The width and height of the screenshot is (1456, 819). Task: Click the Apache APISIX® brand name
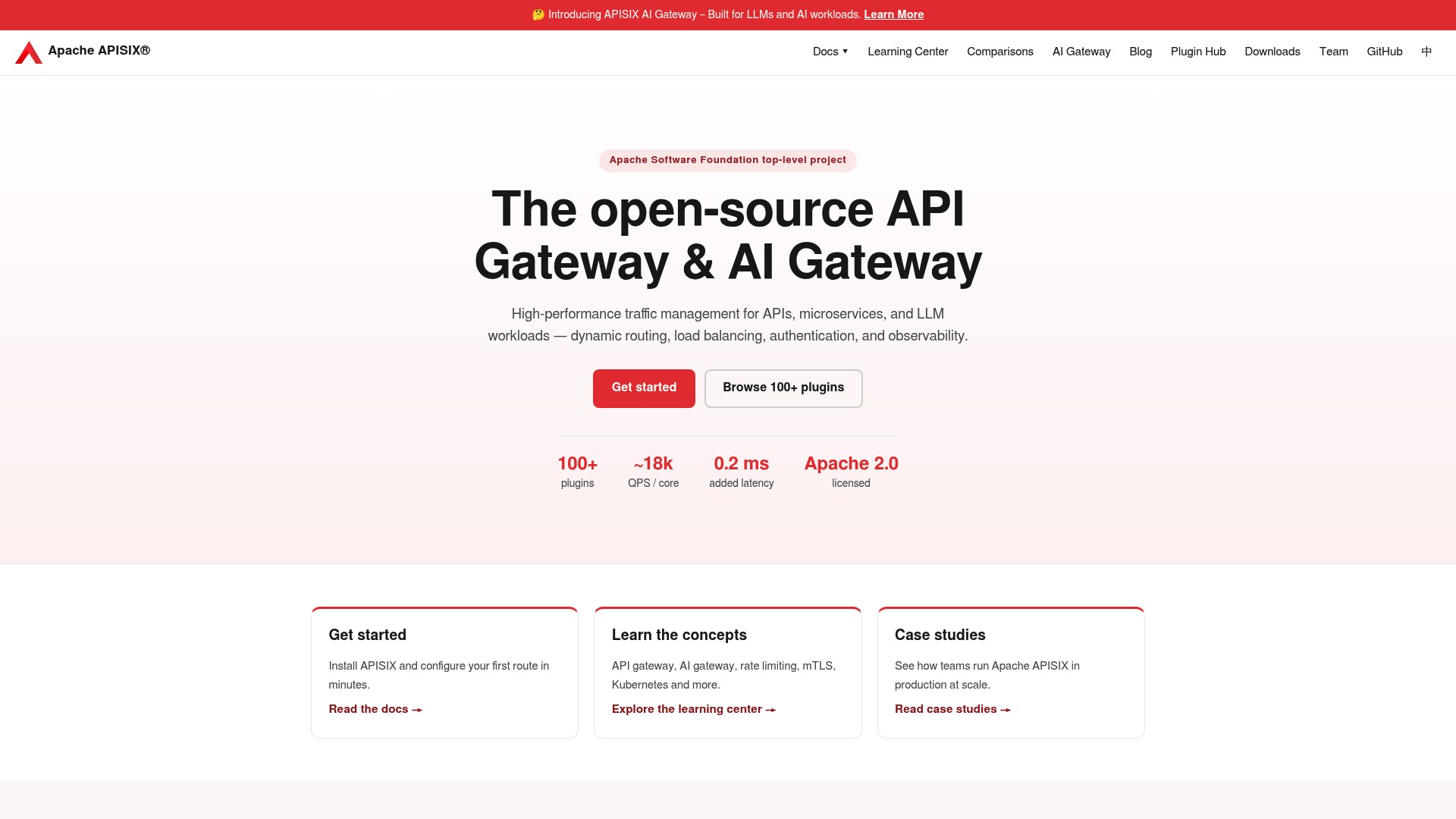tap(99, 51)
